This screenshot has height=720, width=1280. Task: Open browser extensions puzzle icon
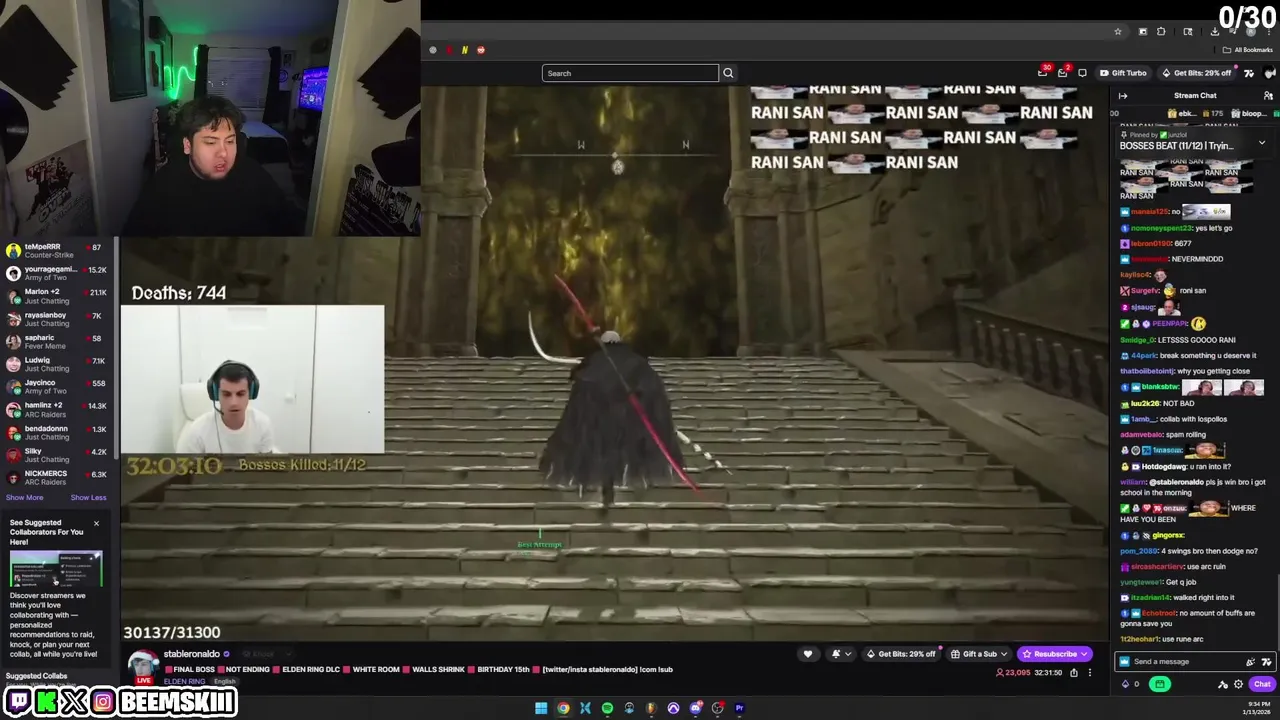tap(1161, 32)
